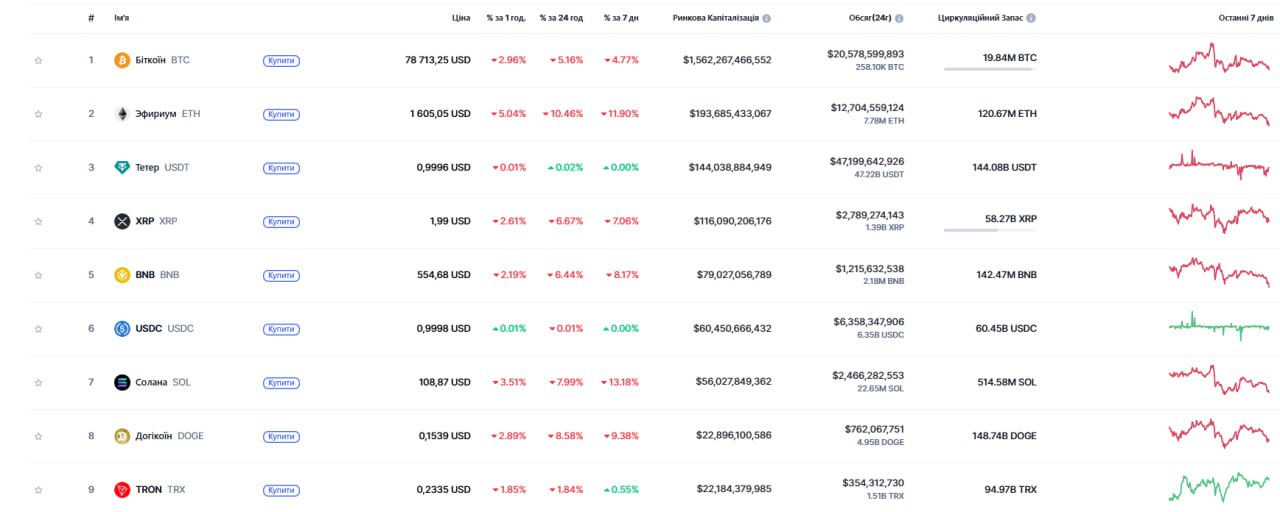The image size is (1280, 512).
Task: Sort by '% за 7 дн' column header
Action: tap(621, 18)
